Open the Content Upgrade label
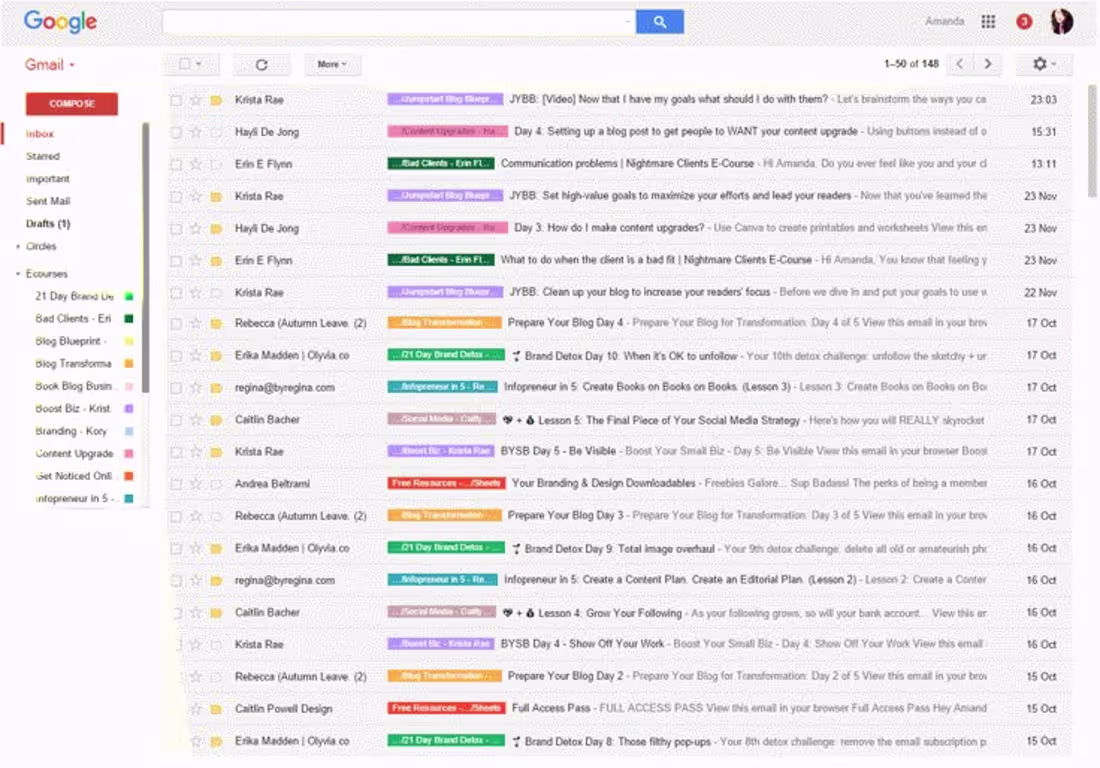1100x768 pixels. pyautogui.click(x=74, y=454)
